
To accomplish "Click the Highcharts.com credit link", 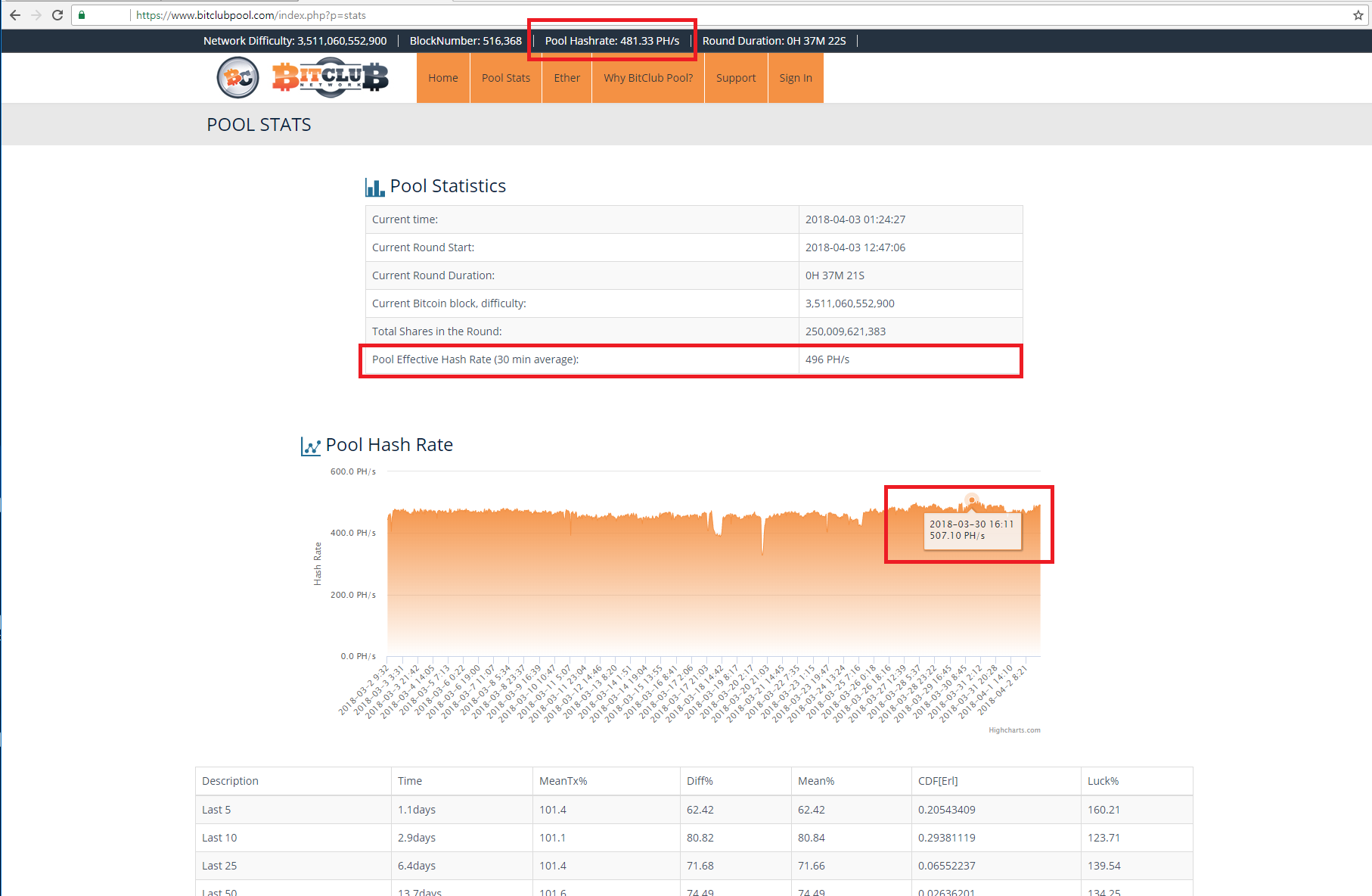I will coord(1014,730).
